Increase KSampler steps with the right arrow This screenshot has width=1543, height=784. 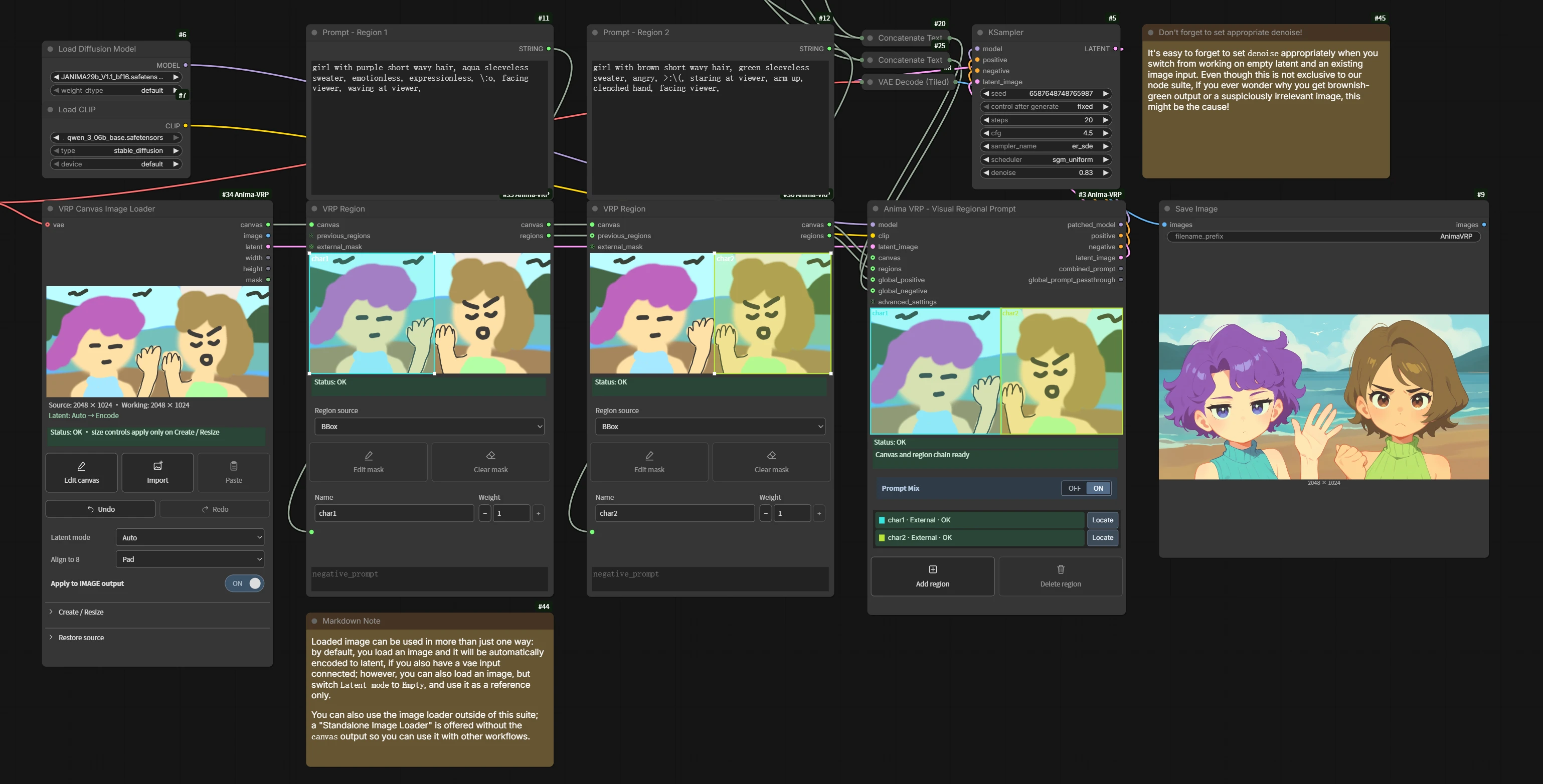[1106, 120]
